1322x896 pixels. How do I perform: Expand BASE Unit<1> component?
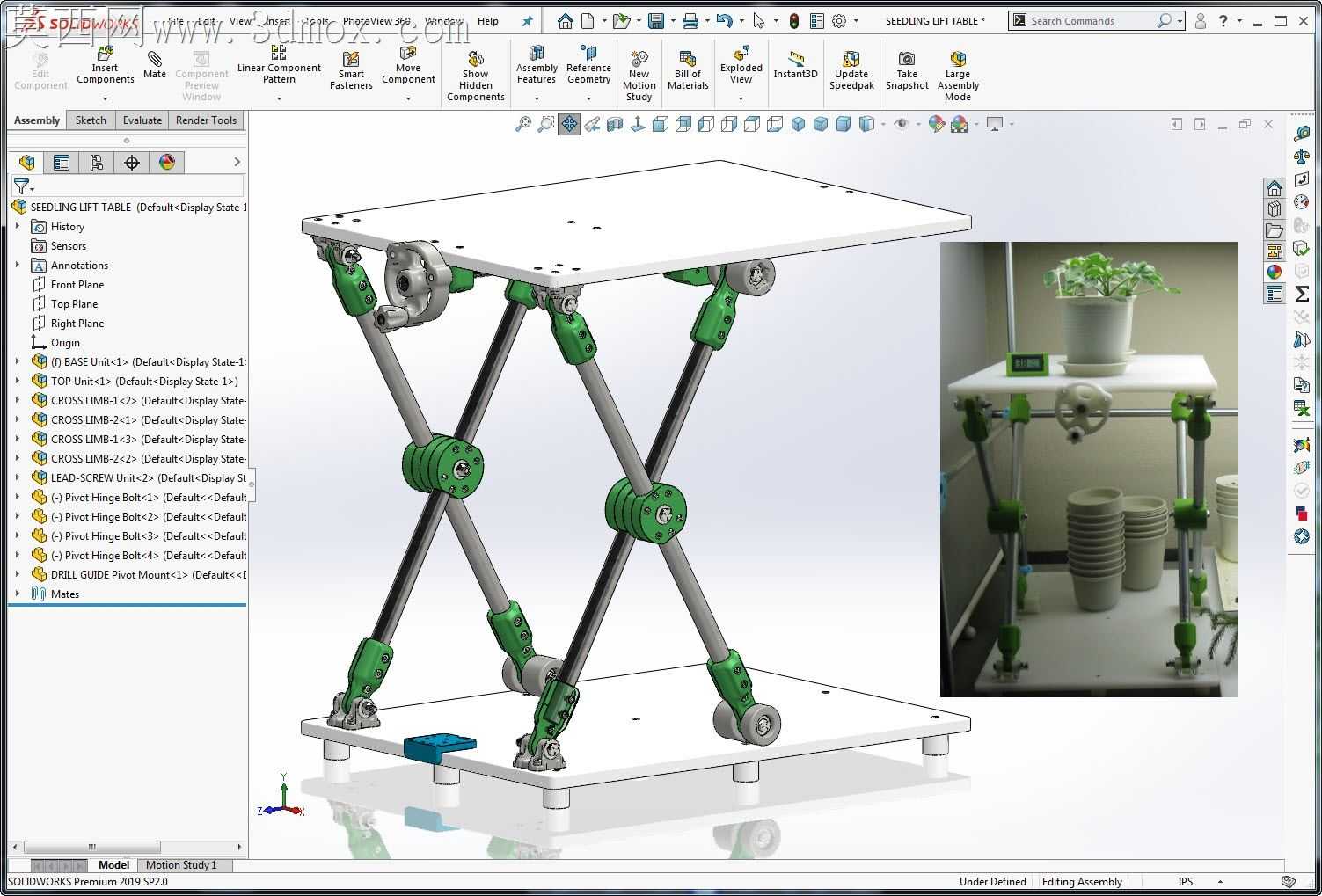(18, 362)
